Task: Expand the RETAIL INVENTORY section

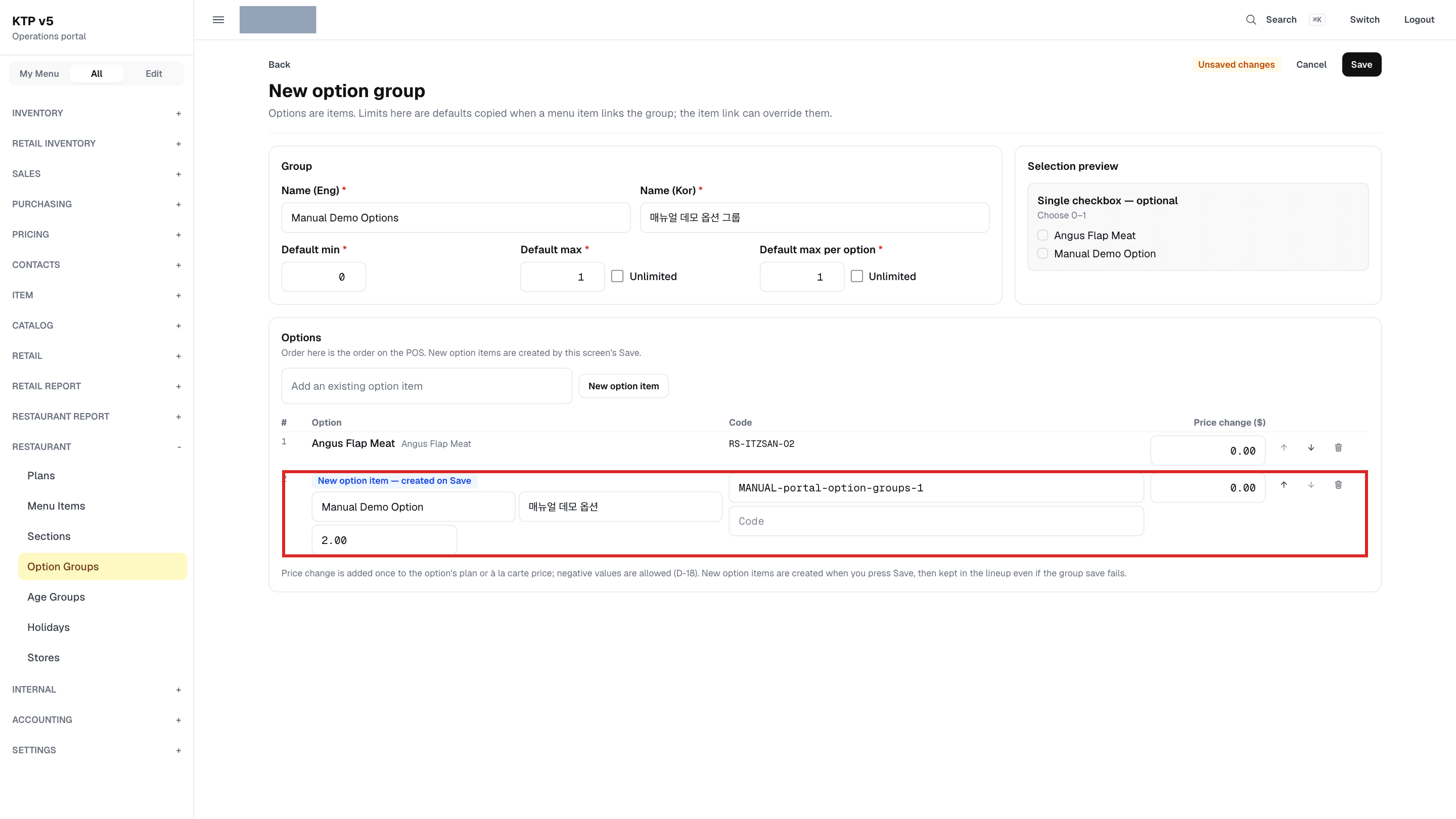Action: (x=97, y=144)
